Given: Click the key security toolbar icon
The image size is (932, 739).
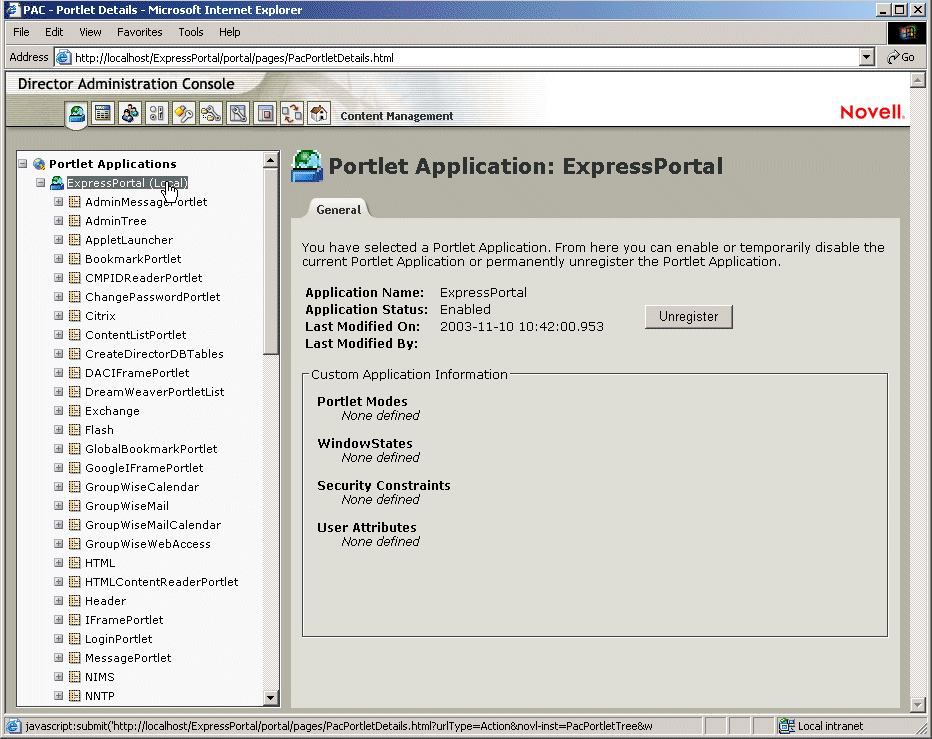Looking at the screenshot, I should 183,114.
